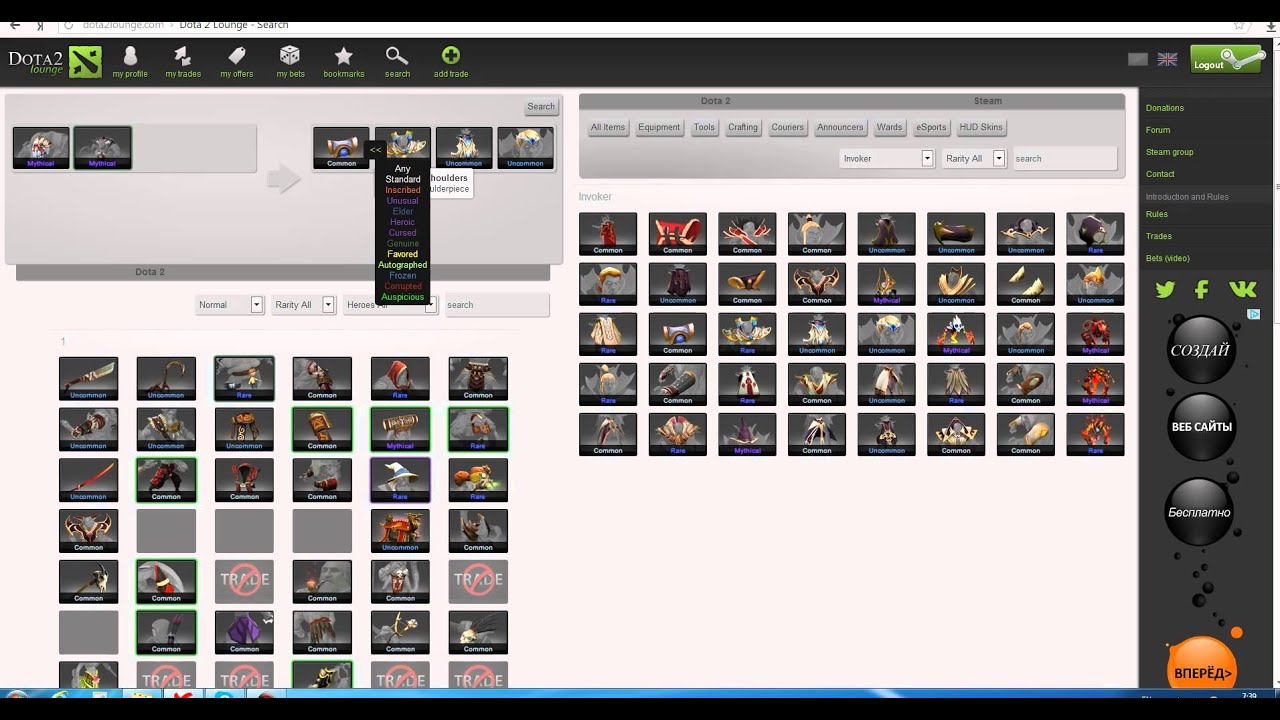Select the wizard hat Rare inventory item

400,480
